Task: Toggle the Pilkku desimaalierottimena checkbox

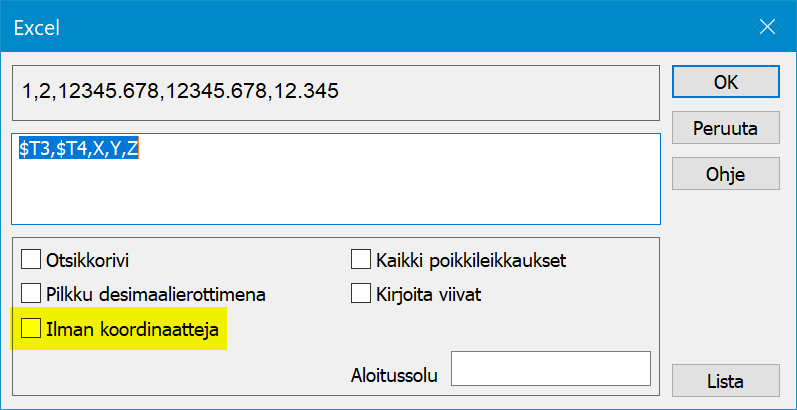Action: click(x=31, y=294)
